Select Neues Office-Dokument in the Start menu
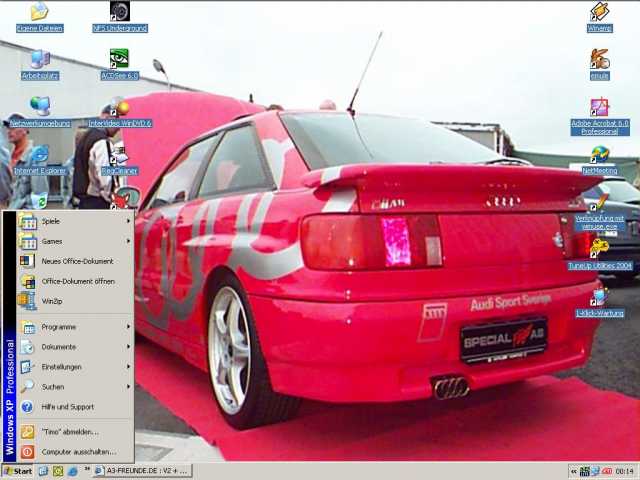 pyautogui.click(x=76, y=261)
